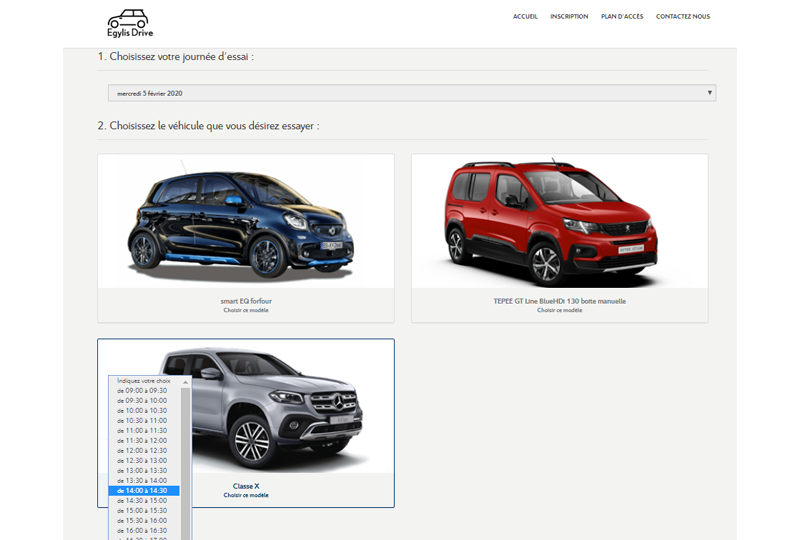Click the time list scroll-up arrow
The width and height of the screenshot is (810, 540).
[x=185, y=382]
